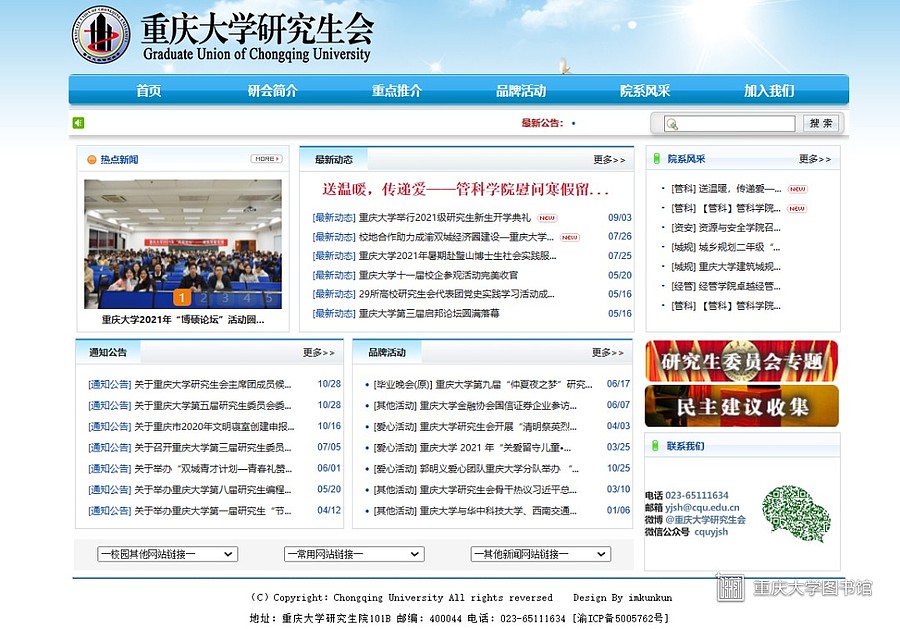Click the green speaker announcement icon
Image resolution: width=900 pixels, height=629 pixels.
point(79,123)
